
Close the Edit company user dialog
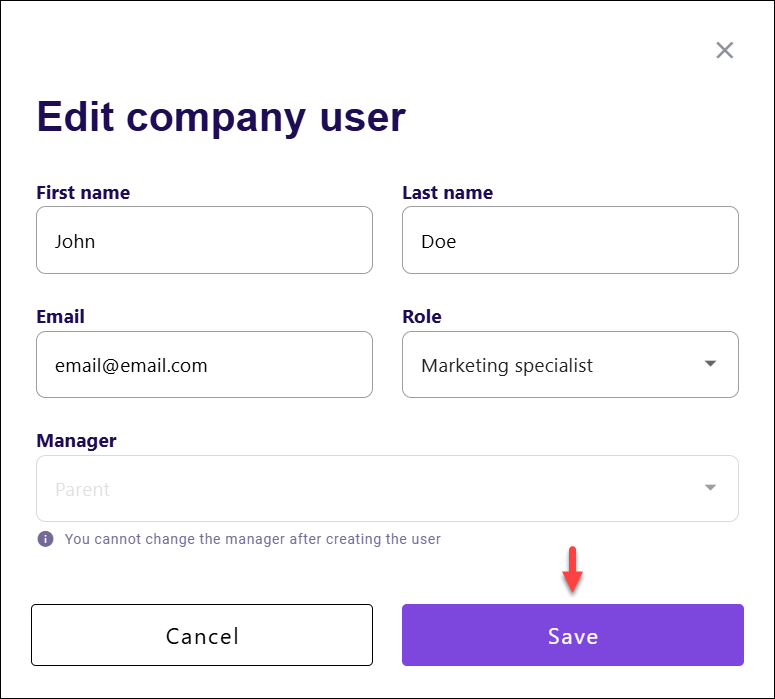[x=725, y=50]
